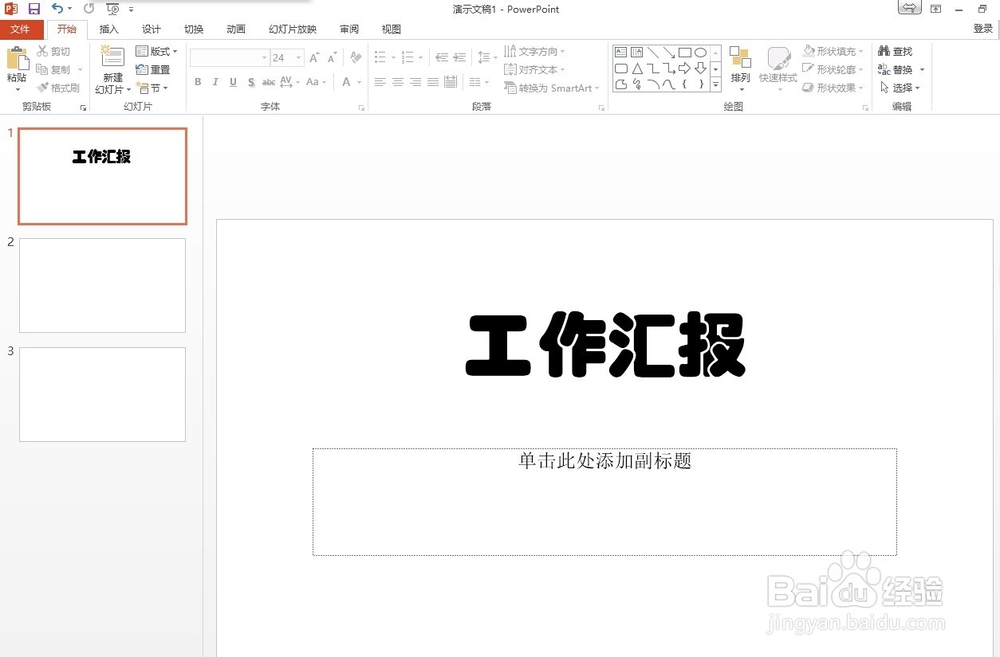Open the 文字方向 text direction dropdown

click(534, 51)
